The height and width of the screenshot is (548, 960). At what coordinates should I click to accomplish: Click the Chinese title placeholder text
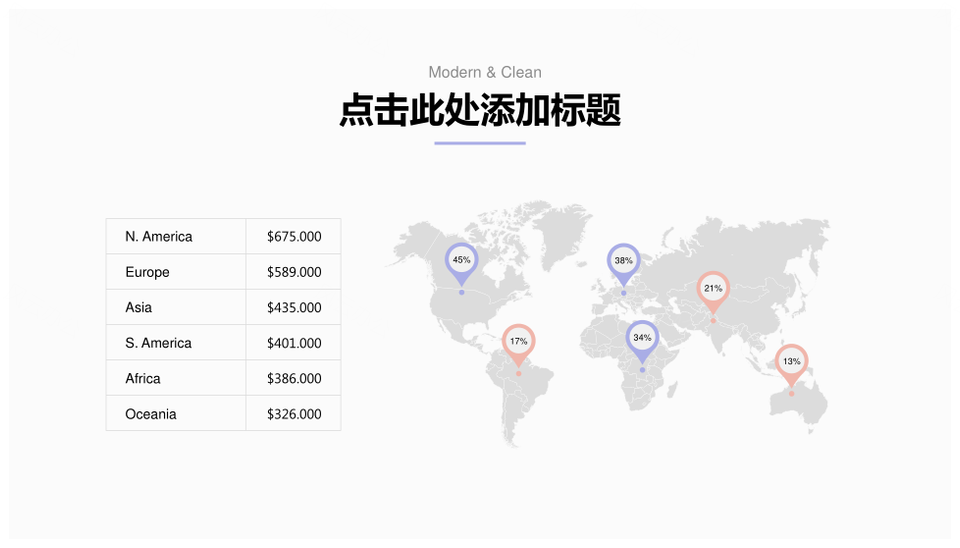click(480, 111)
